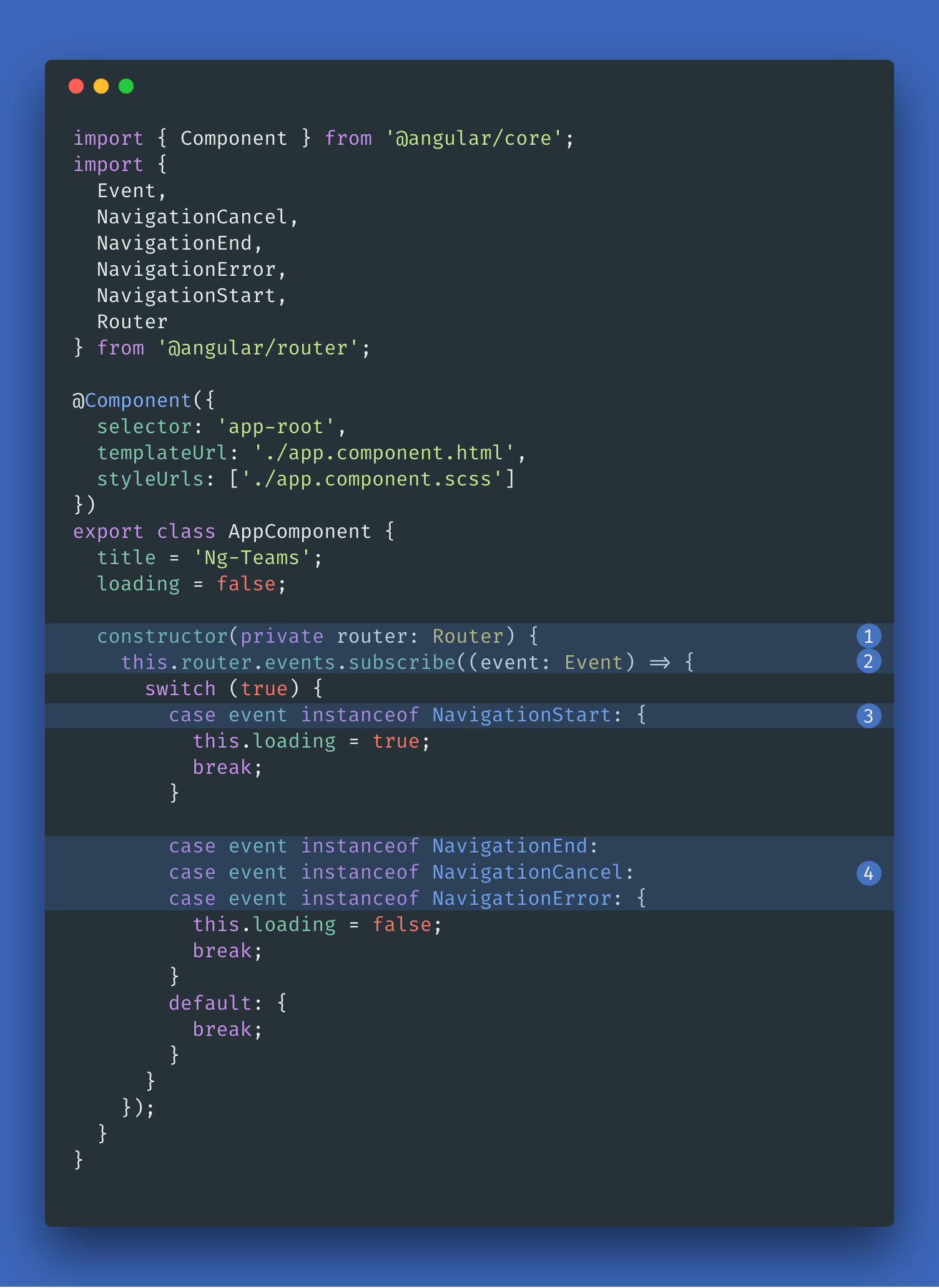Click the "export" keyword
939x1288 pixels.
108,531
